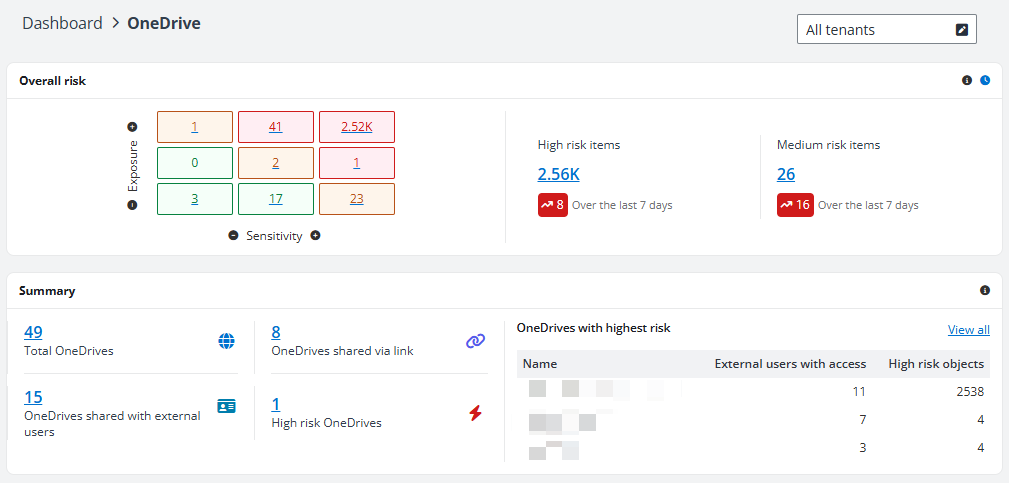The image size is (1009, 483).
Task: Open the 17 risk matrix cell
Action: pyautogui.click(x=275, y=199)
